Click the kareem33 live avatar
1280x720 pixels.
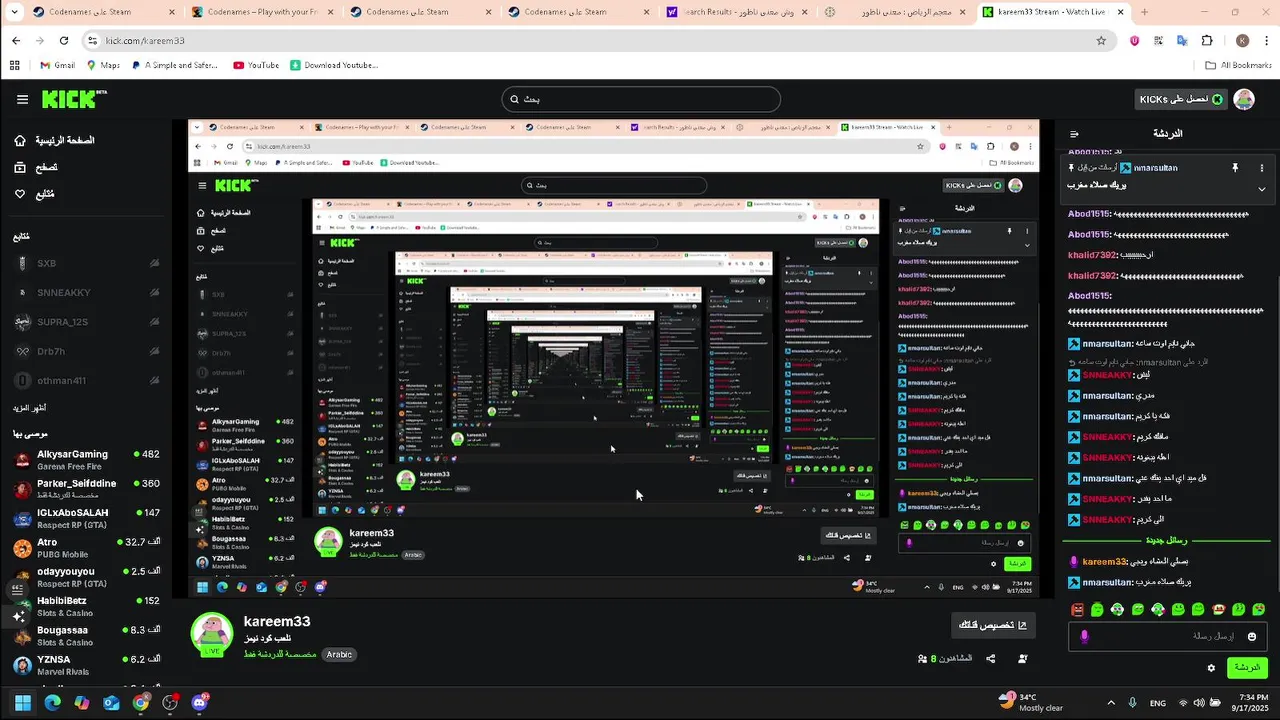[x=212, y=635]
